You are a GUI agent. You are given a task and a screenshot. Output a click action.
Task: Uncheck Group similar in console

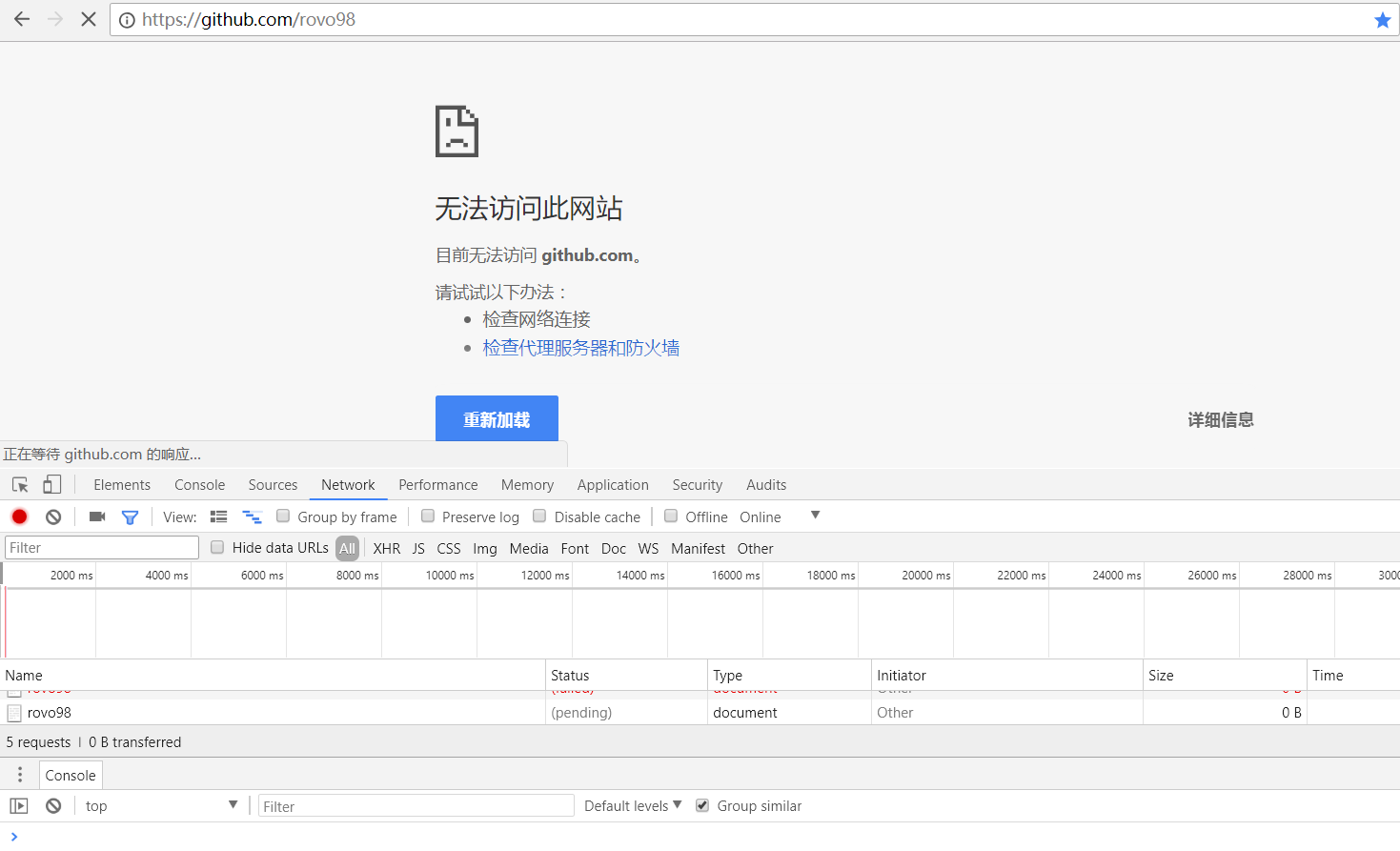(702, 806)
